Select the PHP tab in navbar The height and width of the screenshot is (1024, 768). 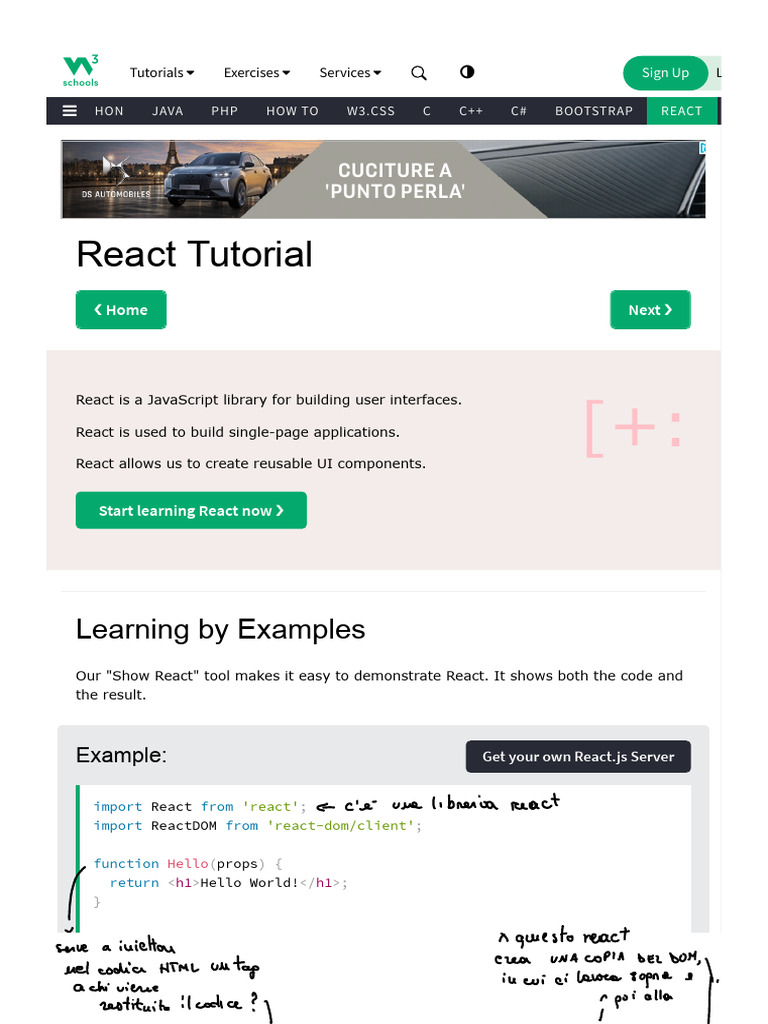point(225,111)
